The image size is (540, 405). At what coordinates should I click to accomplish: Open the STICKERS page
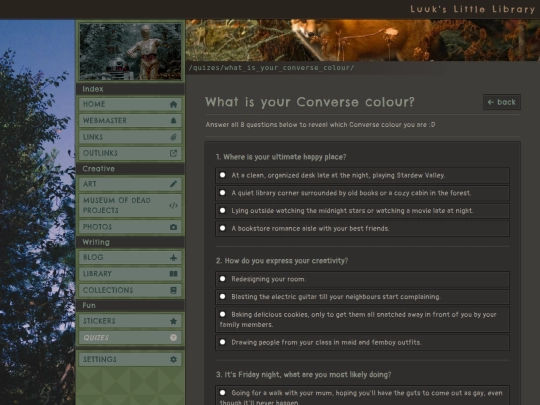click(130, 321)
